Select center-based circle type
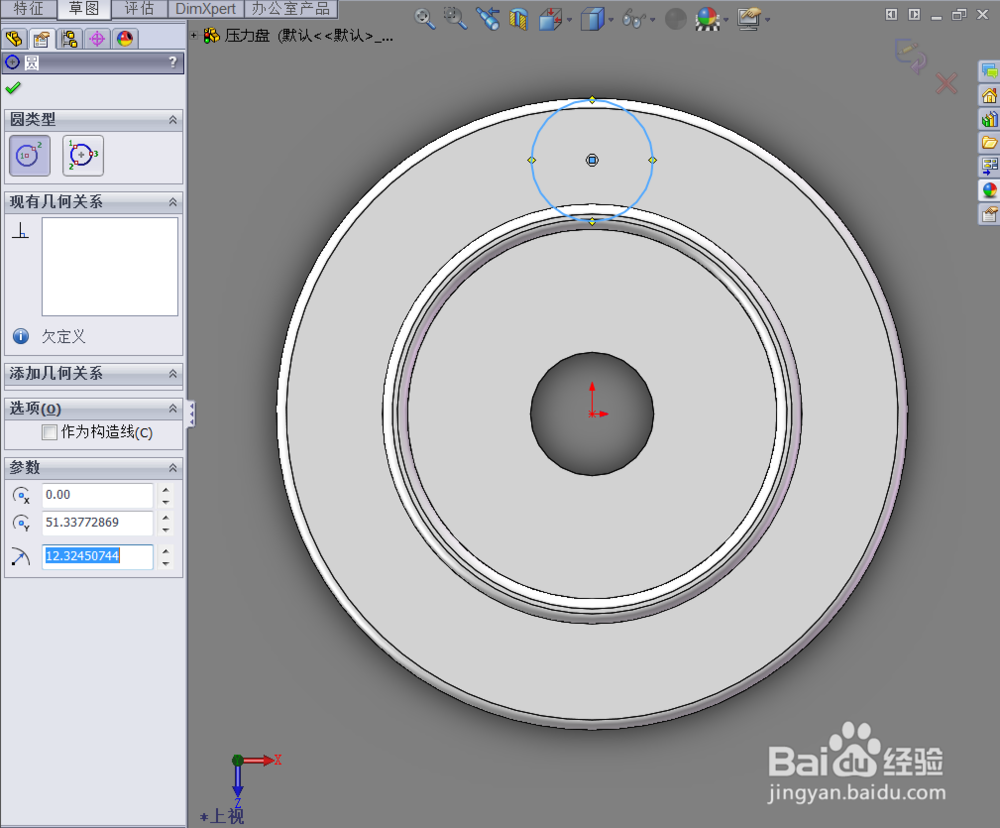Screen dimensions: 1000x828 [x=29, y=155]
